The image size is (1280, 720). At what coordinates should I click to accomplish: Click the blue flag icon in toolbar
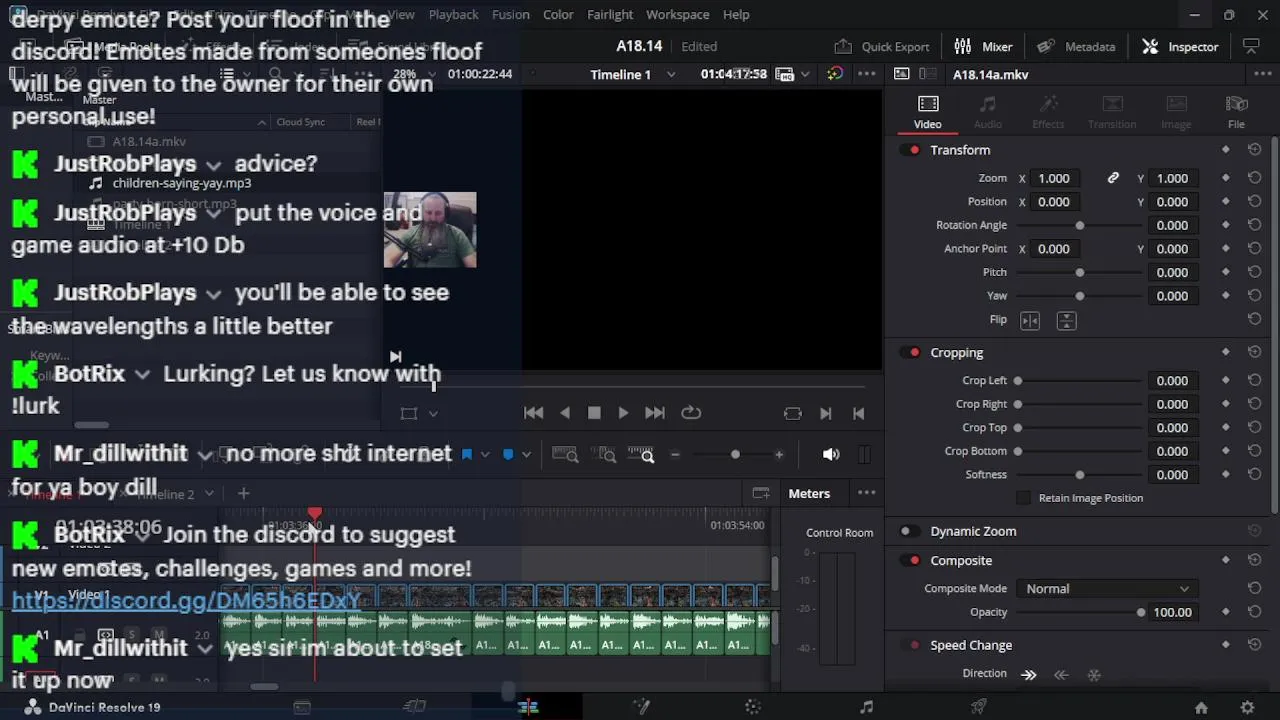[467, 454]
